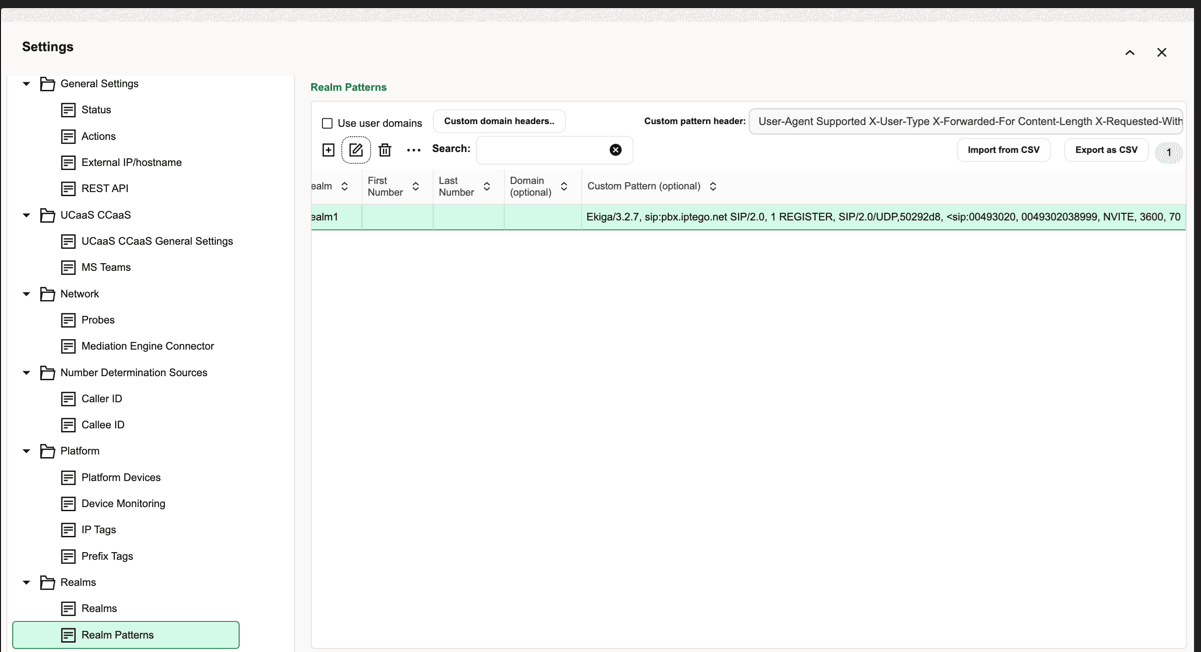Enable the Use user domains checkbox
Screen dimensions: 1201x652
tap(326, 122)
